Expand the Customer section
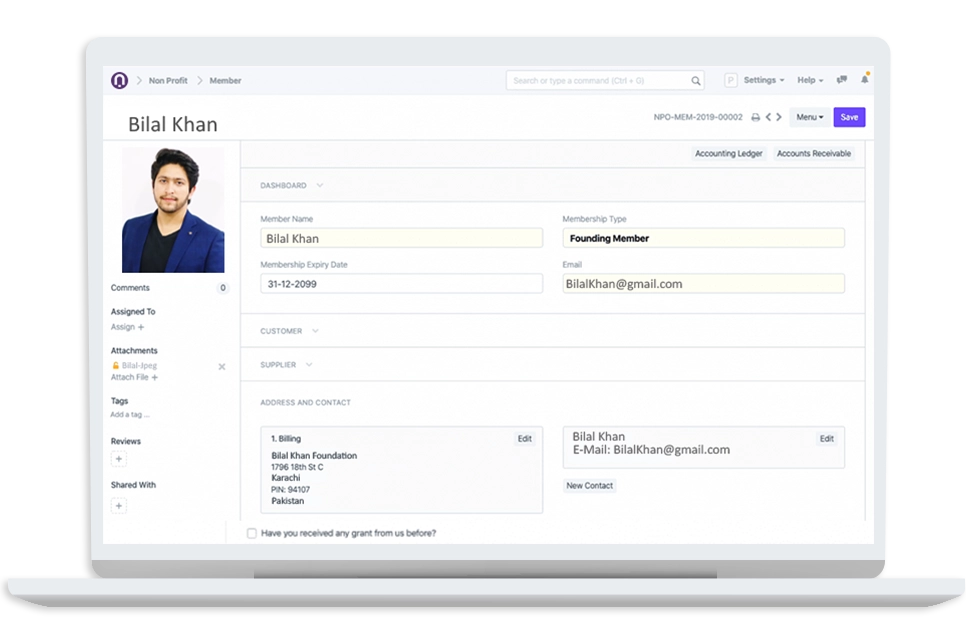966x619 pixels. point(290,331)
